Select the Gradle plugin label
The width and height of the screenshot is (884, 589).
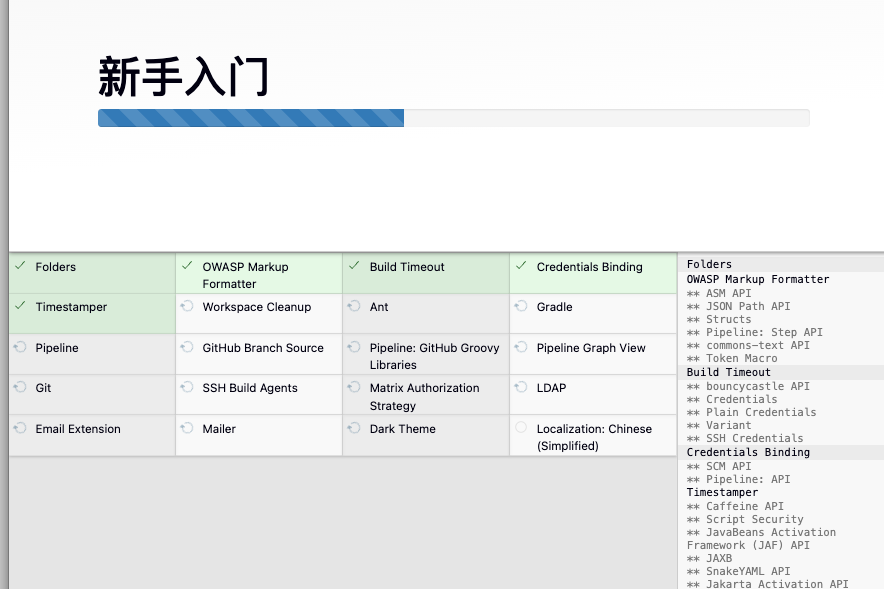coord(554,307)
